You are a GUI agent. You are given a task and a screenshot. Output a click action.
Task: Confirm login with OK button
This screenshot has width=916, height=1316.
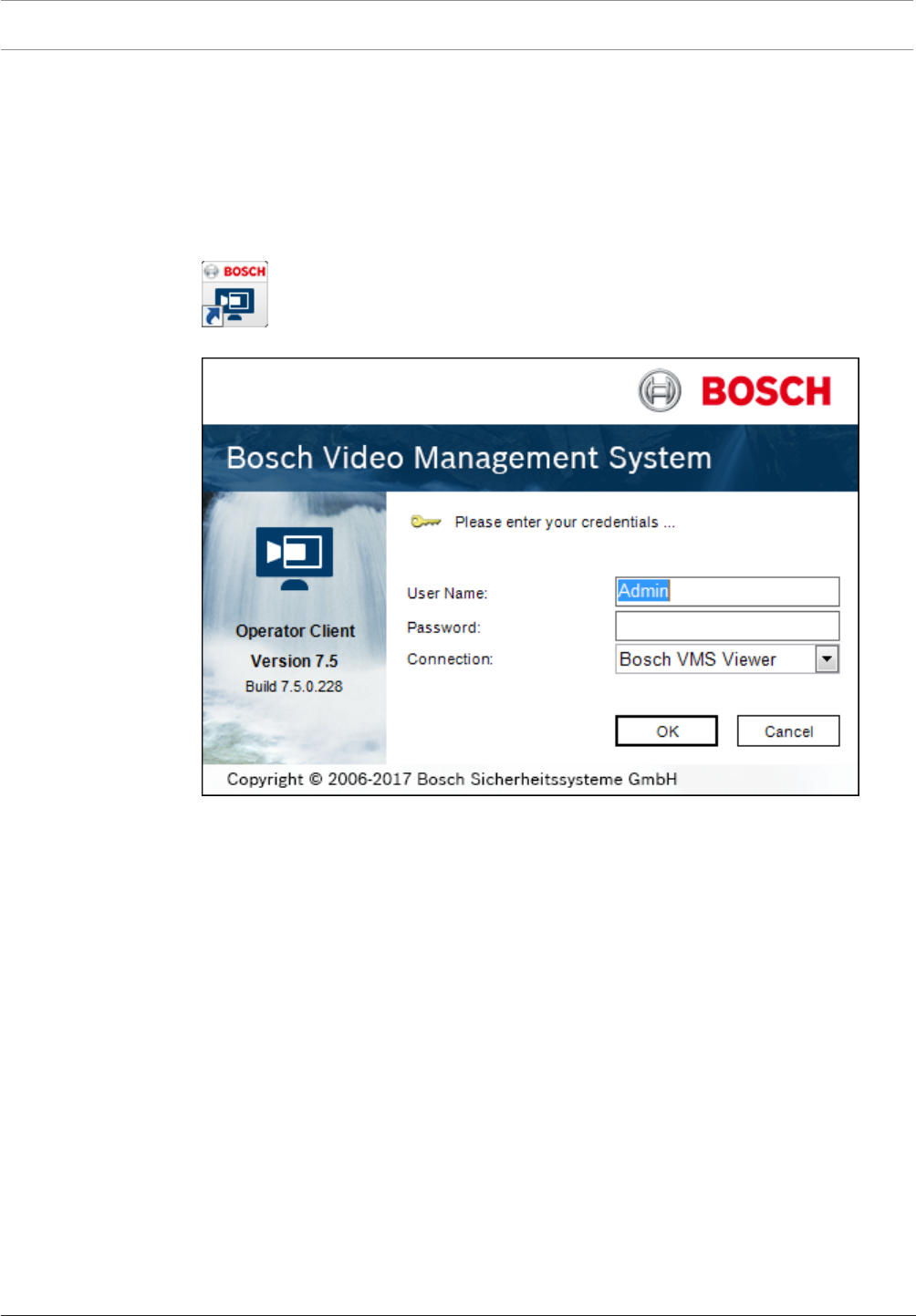pos(667,731)
